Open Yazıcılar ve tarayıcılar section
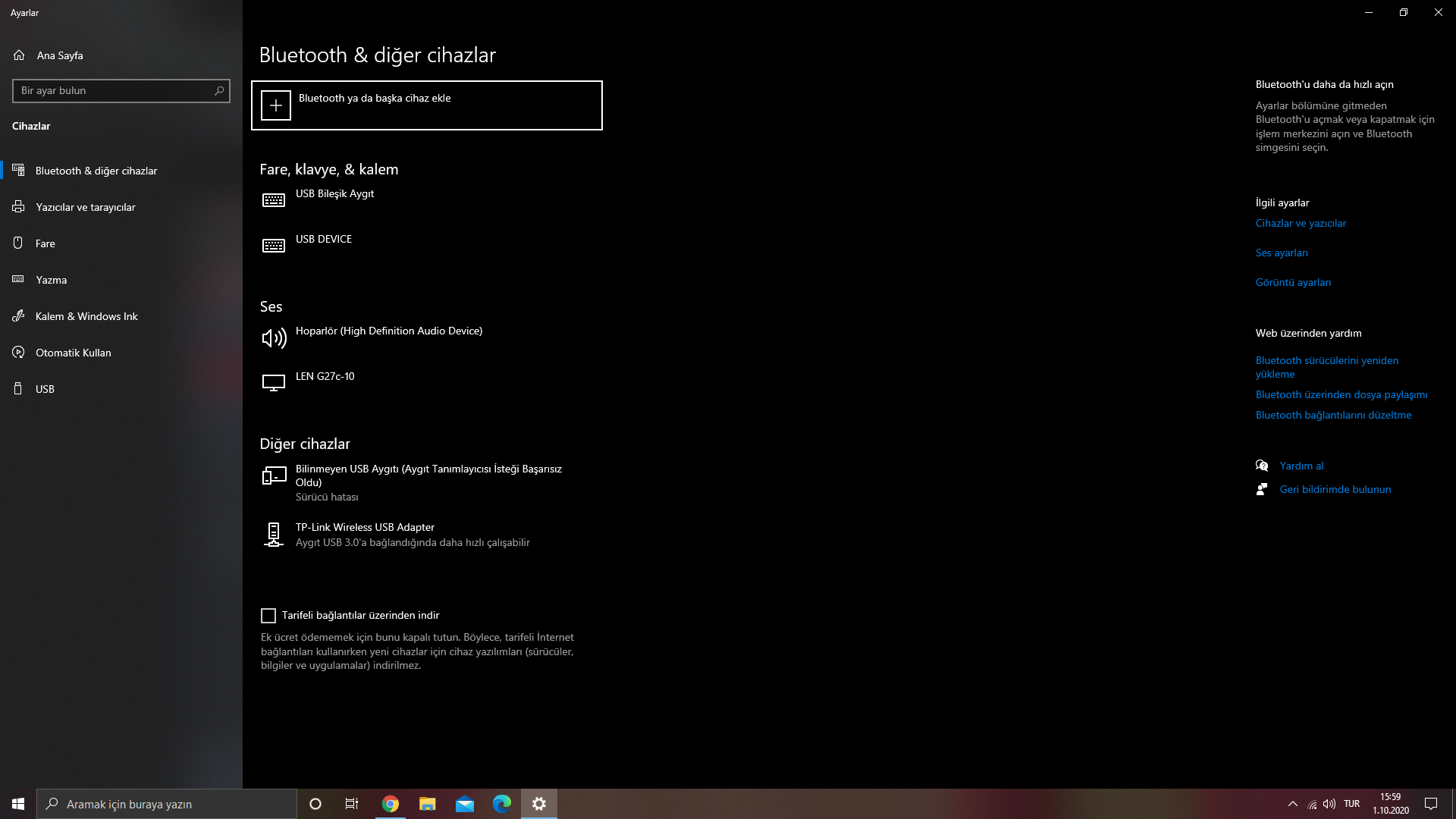Screen dimensions: 1456x819 pyautogui.click(x=85, y=207)
